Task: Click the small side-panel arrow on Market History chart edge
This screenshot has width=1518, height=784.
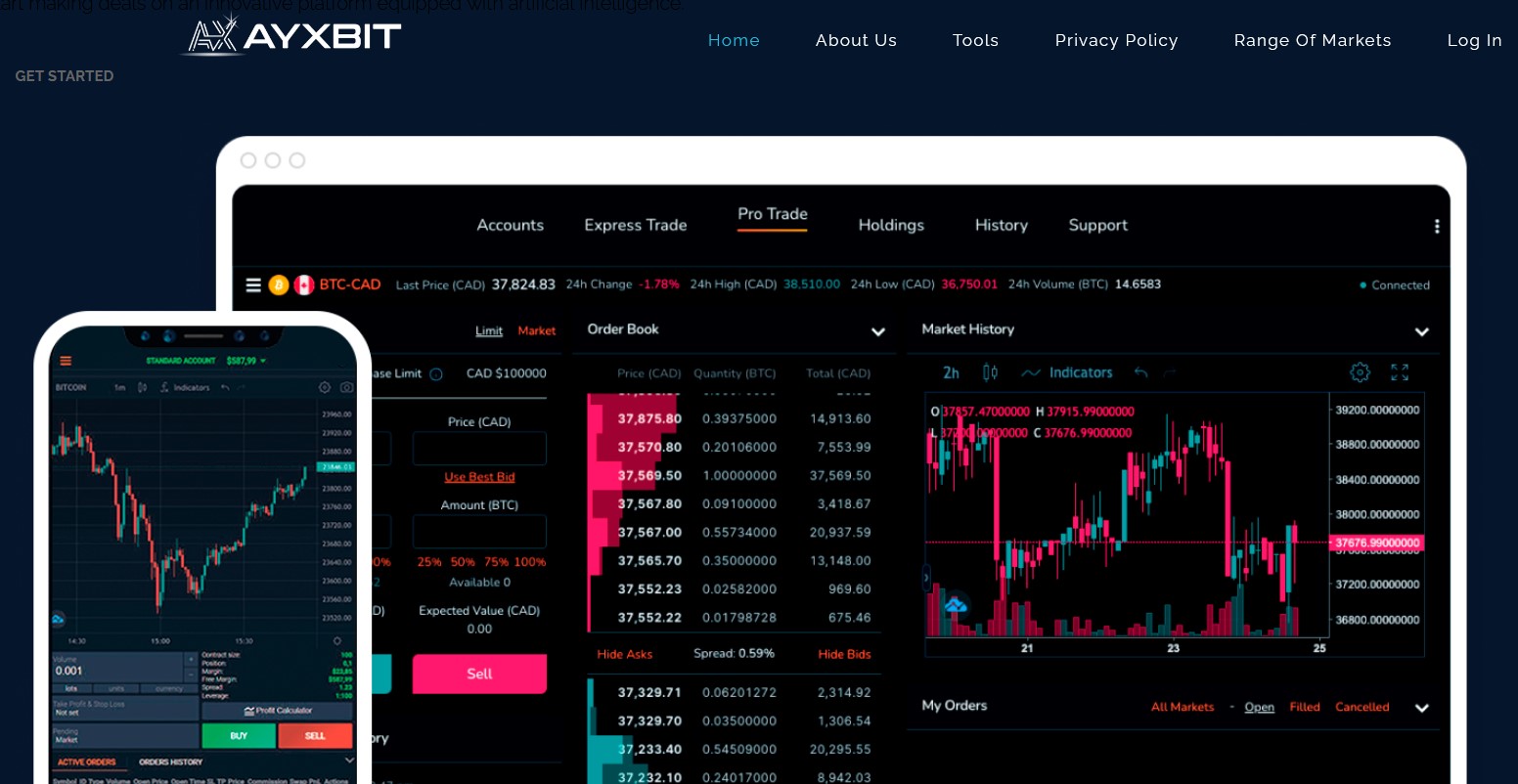Action: (926, 578)
